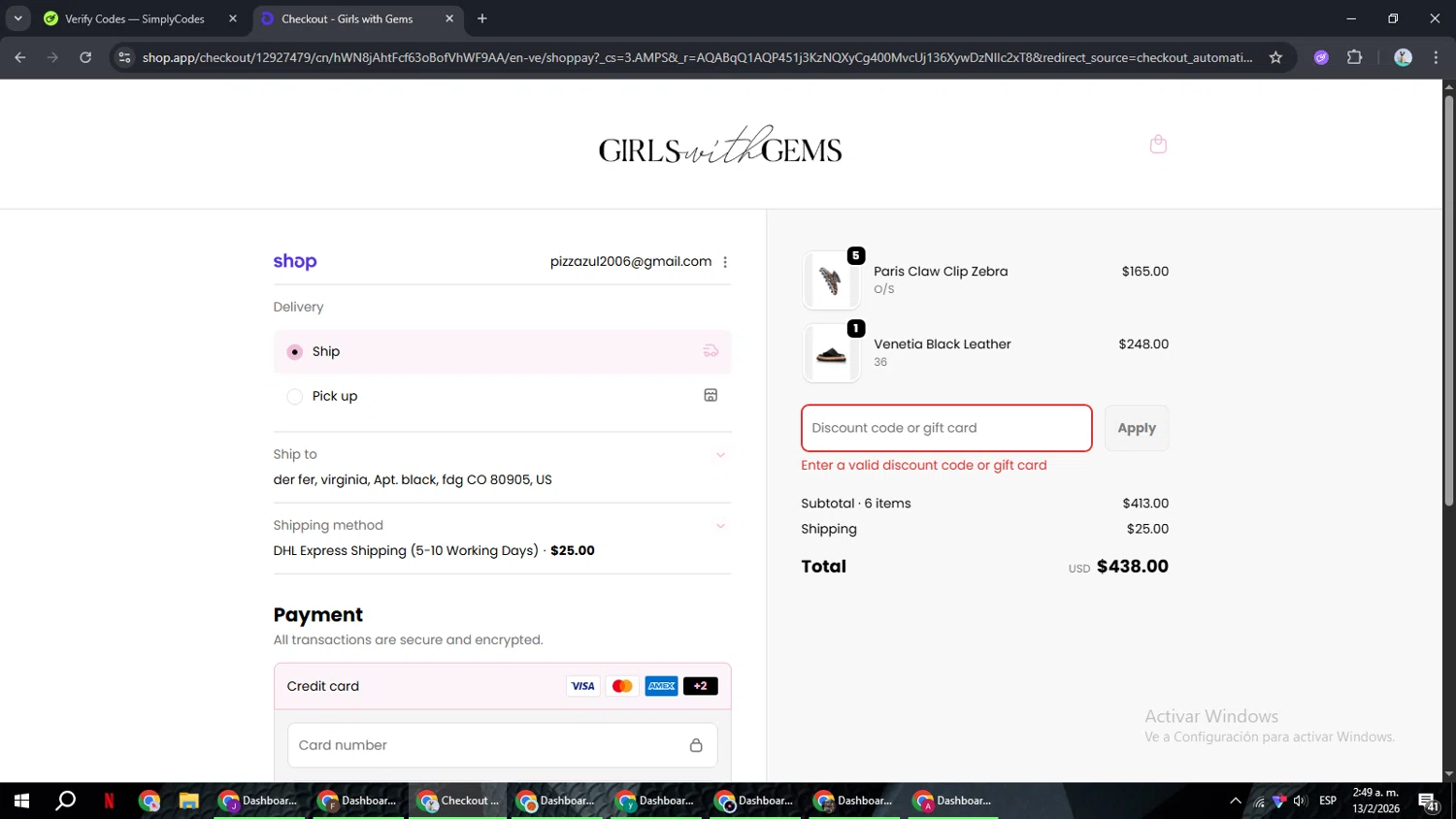Click the Visa card icon
The width and height of the screenshot is (1456, 819).
click(582, 686)
